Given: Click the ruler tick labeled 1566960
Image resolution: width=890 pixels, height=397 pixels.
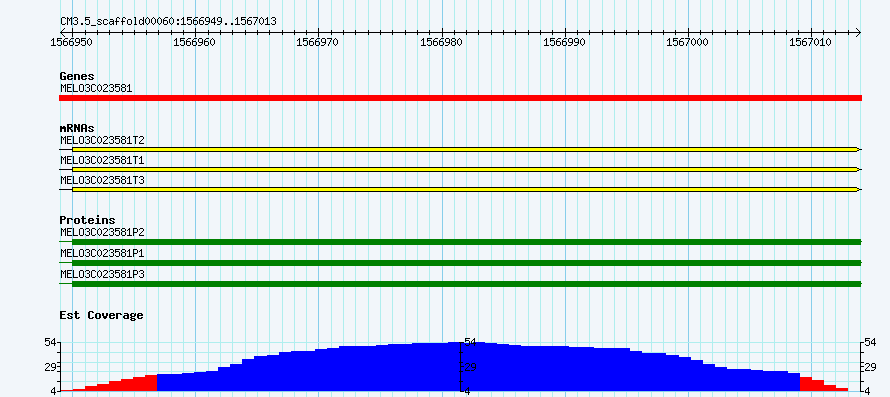Looking at the screenshot, I should (x=195, y=41).
